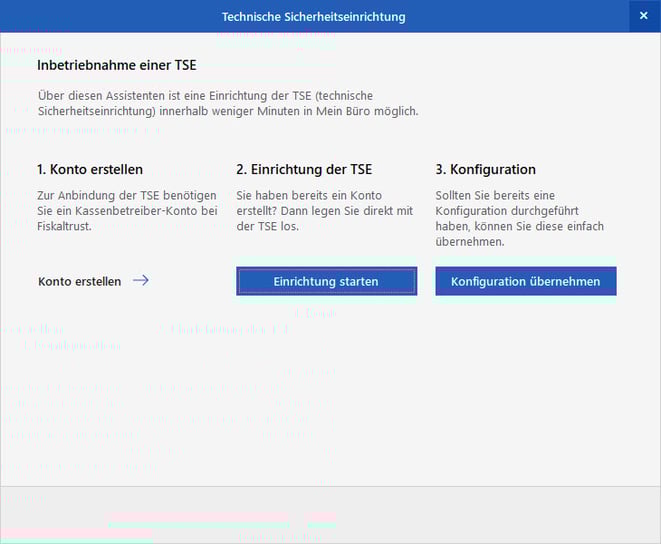Click the step heading 1. Konto erstellen
This screenshot has height=544, width=661.
tap(90, 170)
